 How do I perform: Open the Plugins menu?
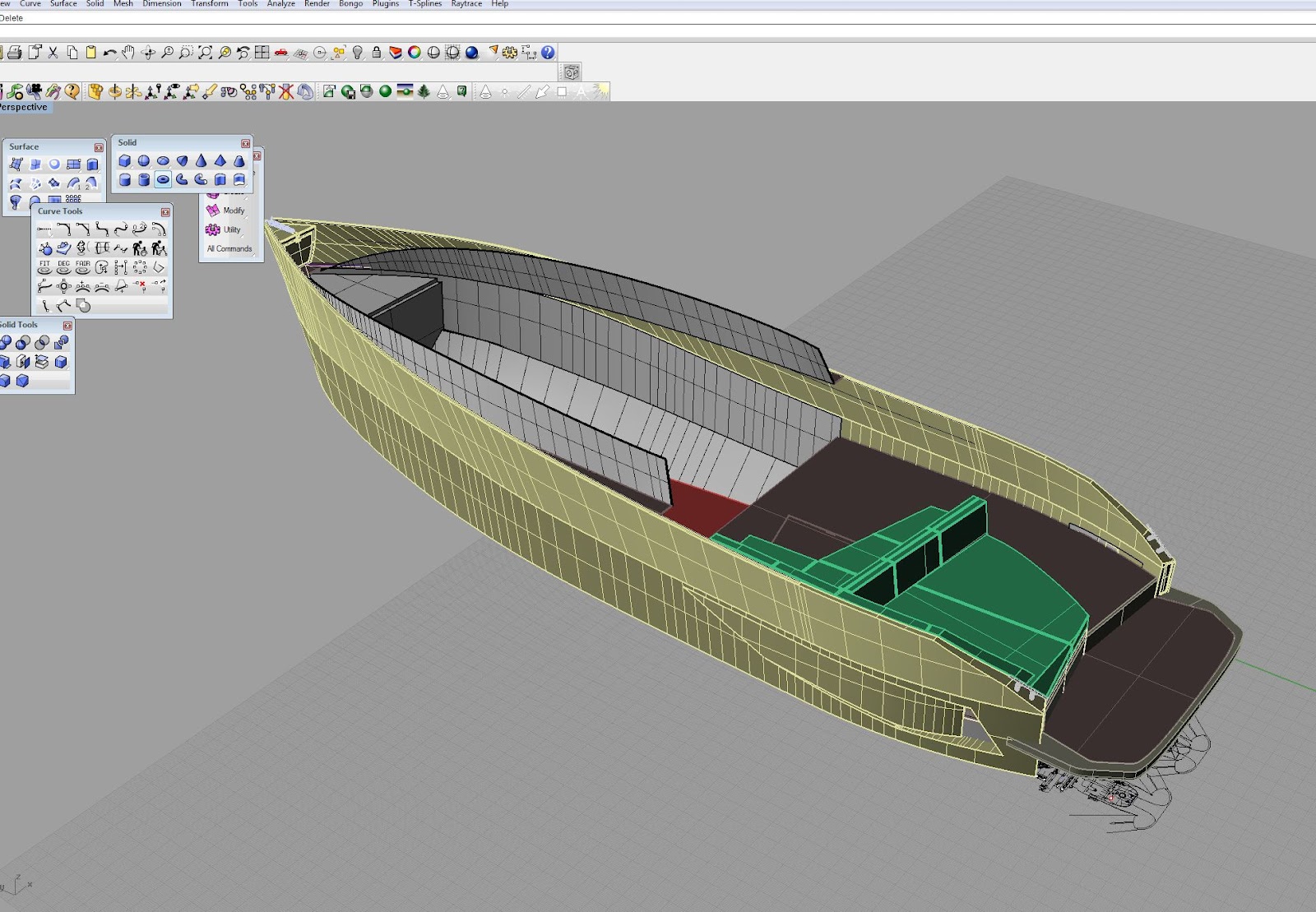386,4
